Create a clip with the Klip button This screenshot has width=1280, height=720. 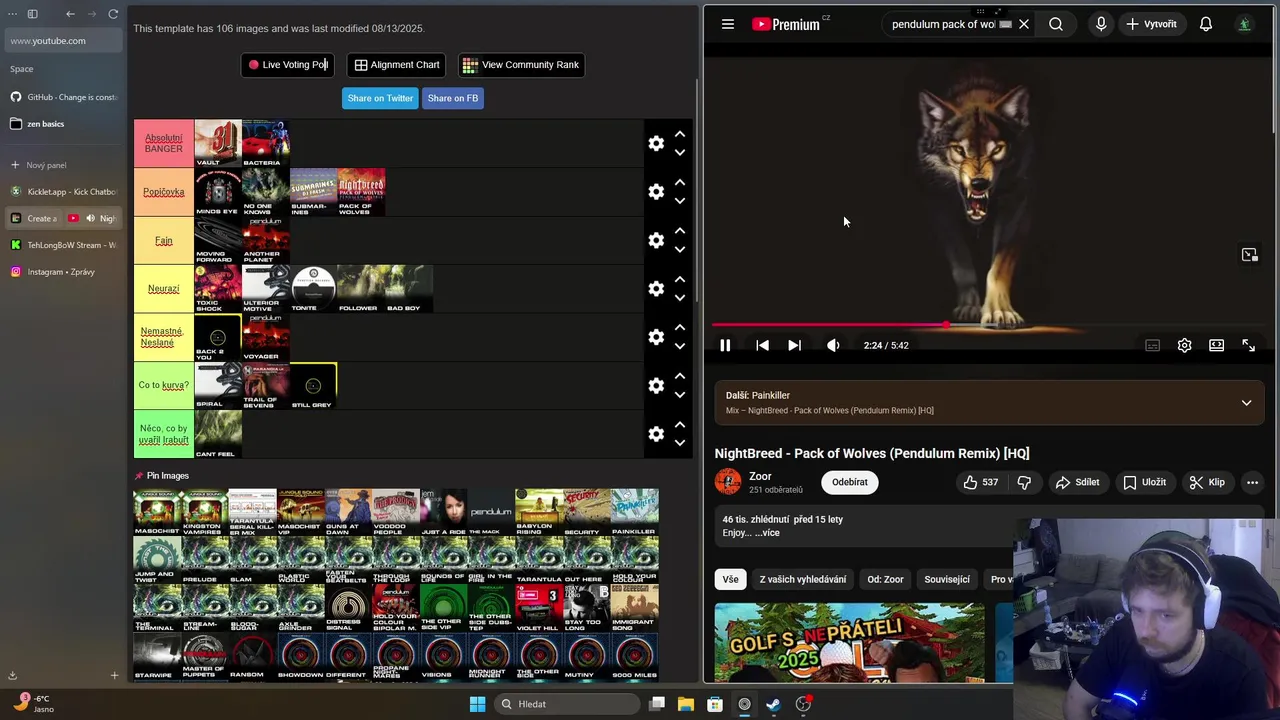click(x=1206, y=482)
